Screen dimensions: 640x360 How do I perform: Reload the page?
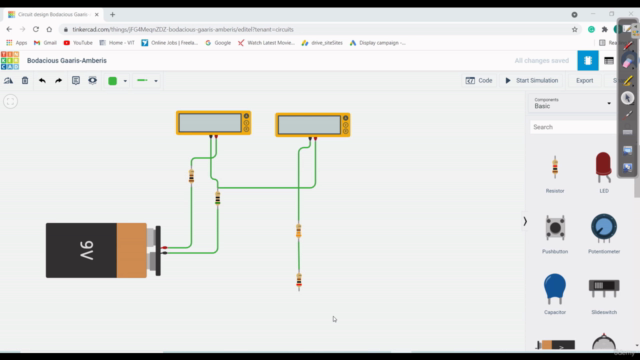click(36, 29)
